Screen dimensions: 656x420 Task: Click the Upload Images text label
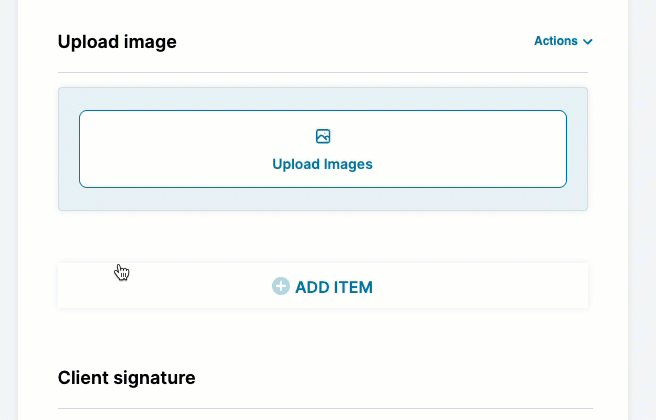click(x=322, y=164)
